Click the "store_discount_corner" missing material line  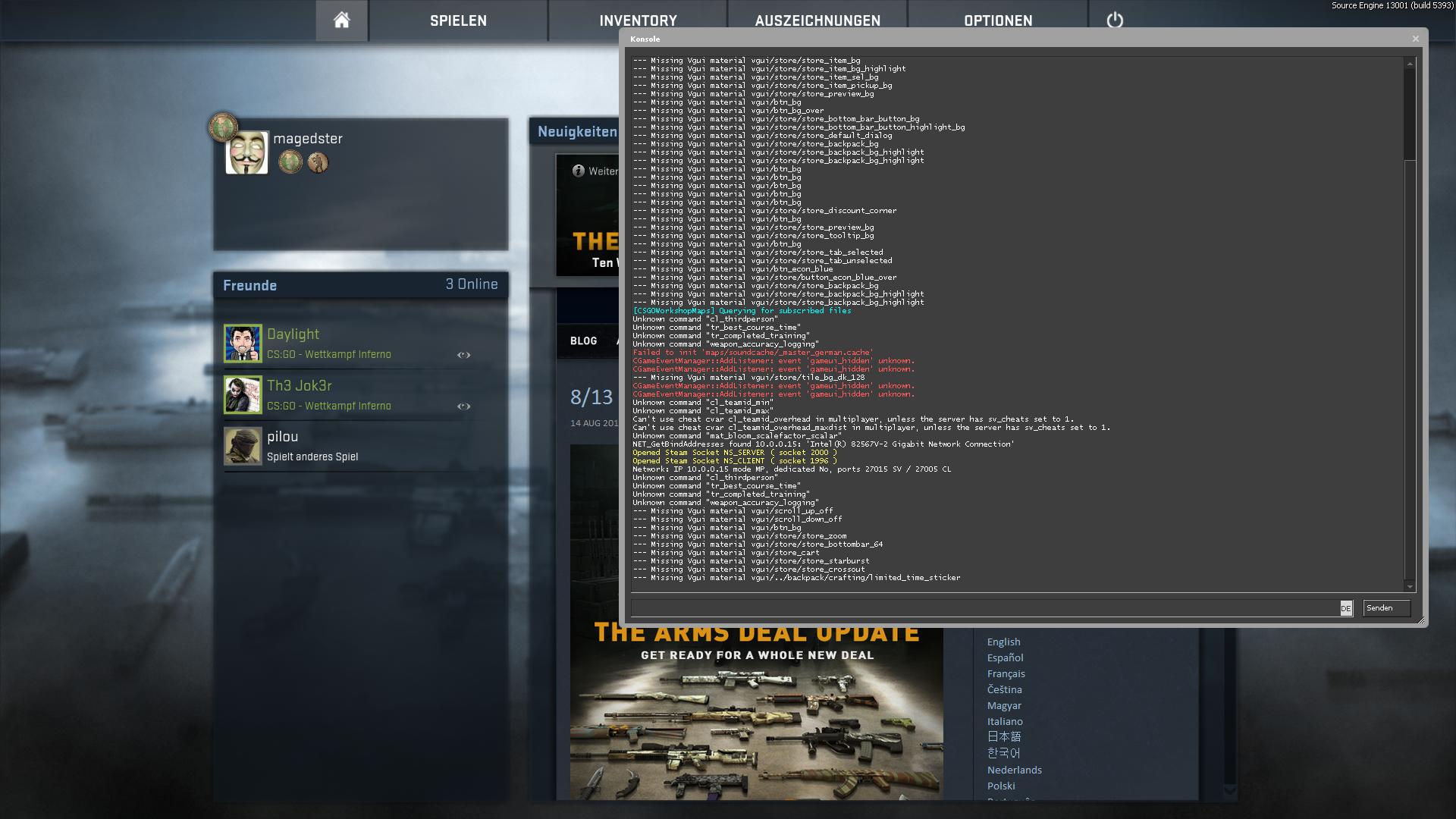pos(764,211)
